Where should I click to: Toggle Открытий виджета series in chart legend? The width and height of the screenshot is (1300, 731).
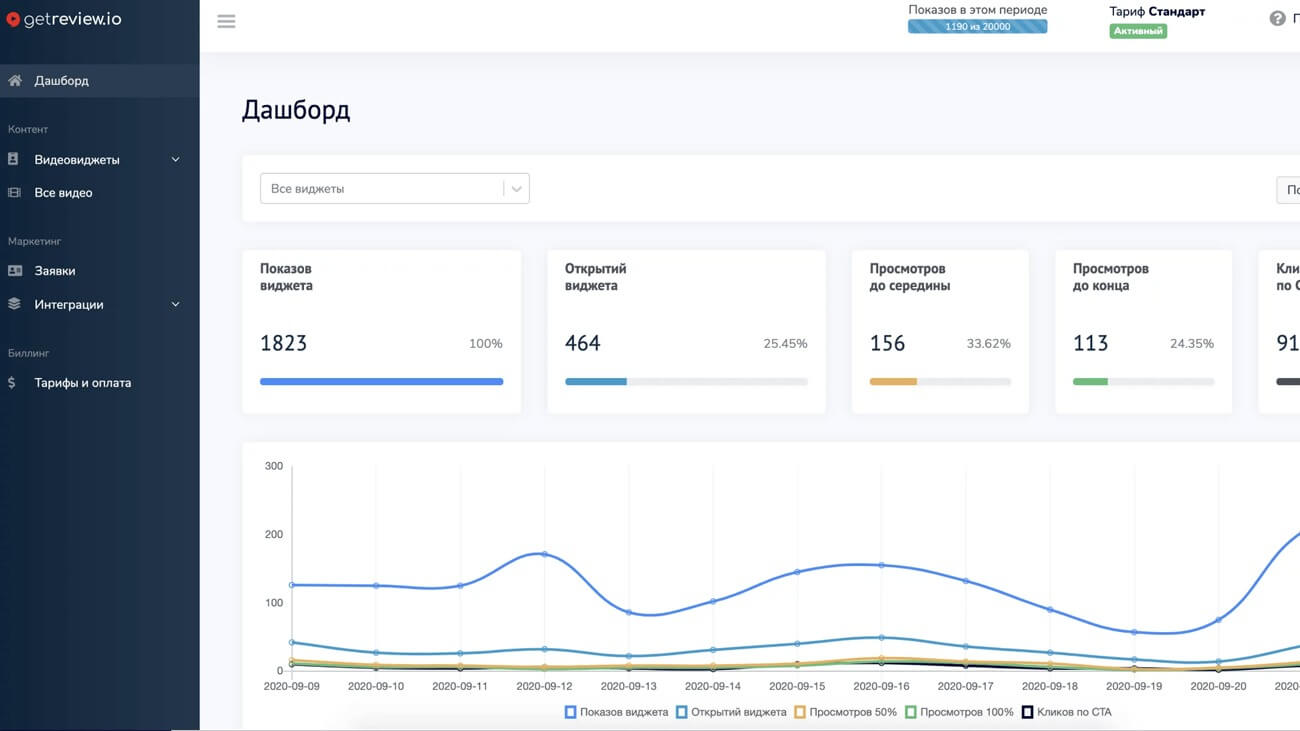pos(731,712)
